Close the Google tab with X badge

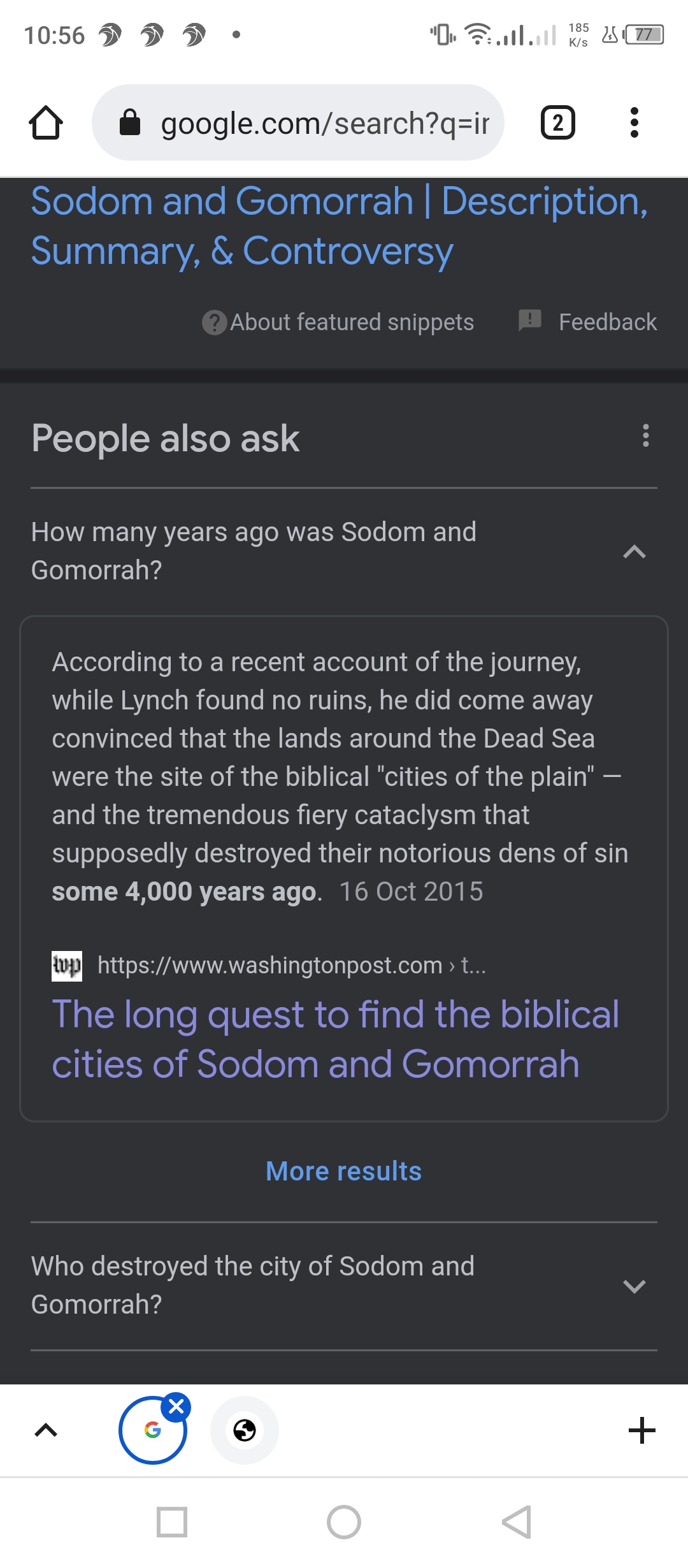[176, 1406]
